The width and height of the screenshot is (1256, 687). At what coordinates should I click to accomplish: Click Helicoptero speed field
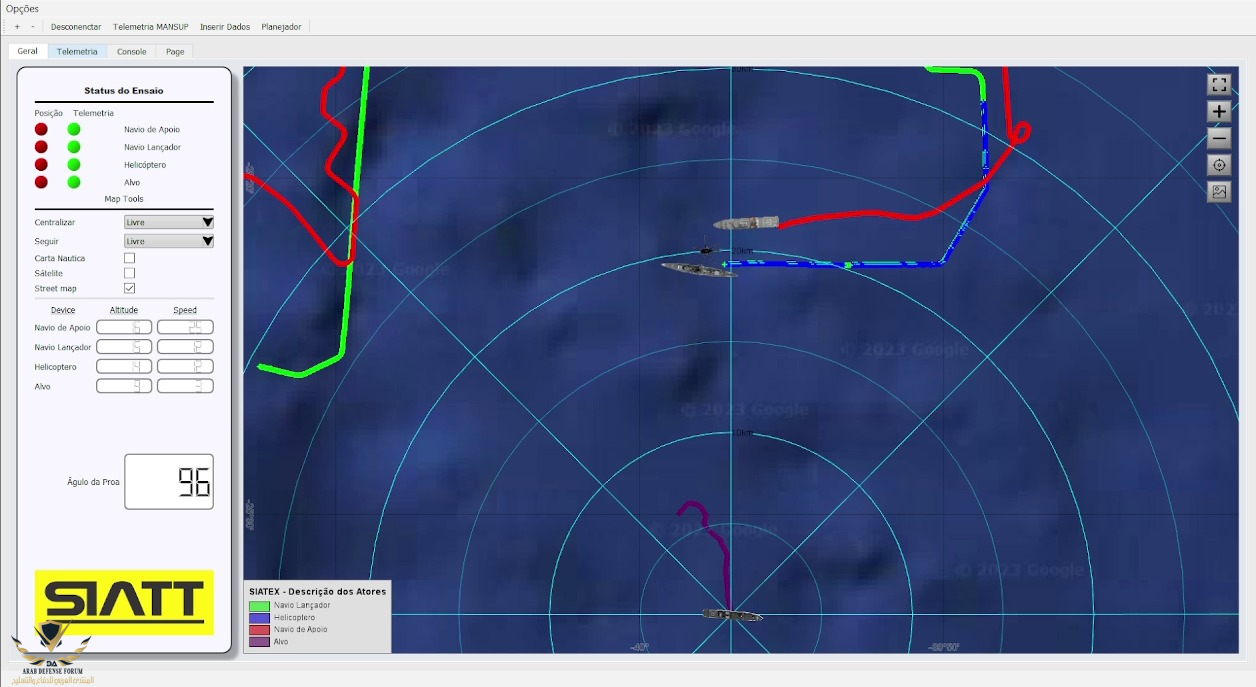point(185,366)
